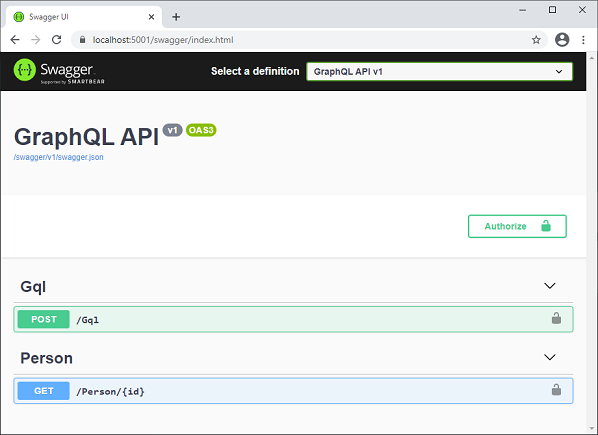Click the vertical scrollbar down arrow
The height and width of the screenshot is (435, 598).
point(592,428)
